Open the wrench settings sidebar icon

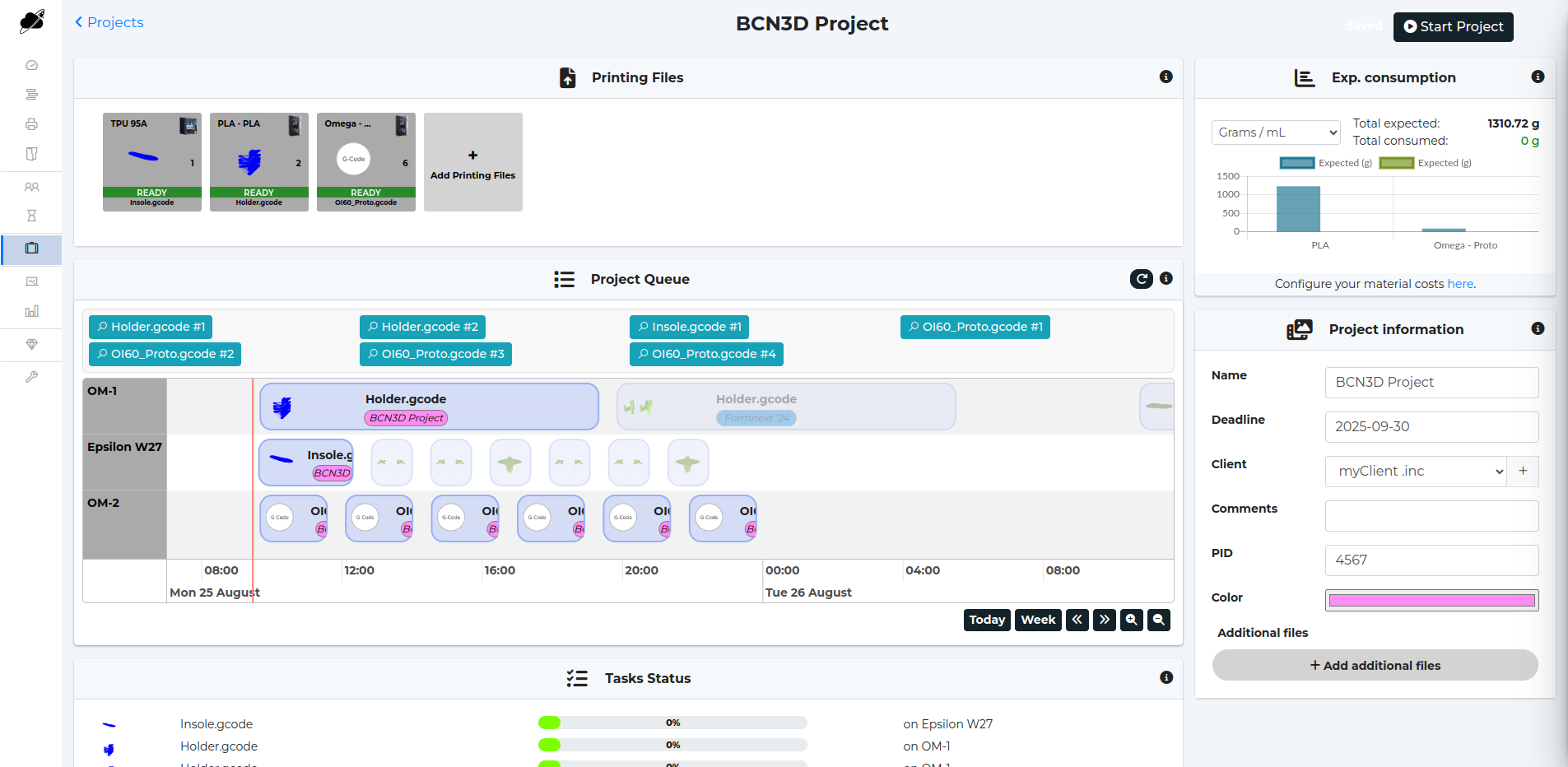[31, 377]
